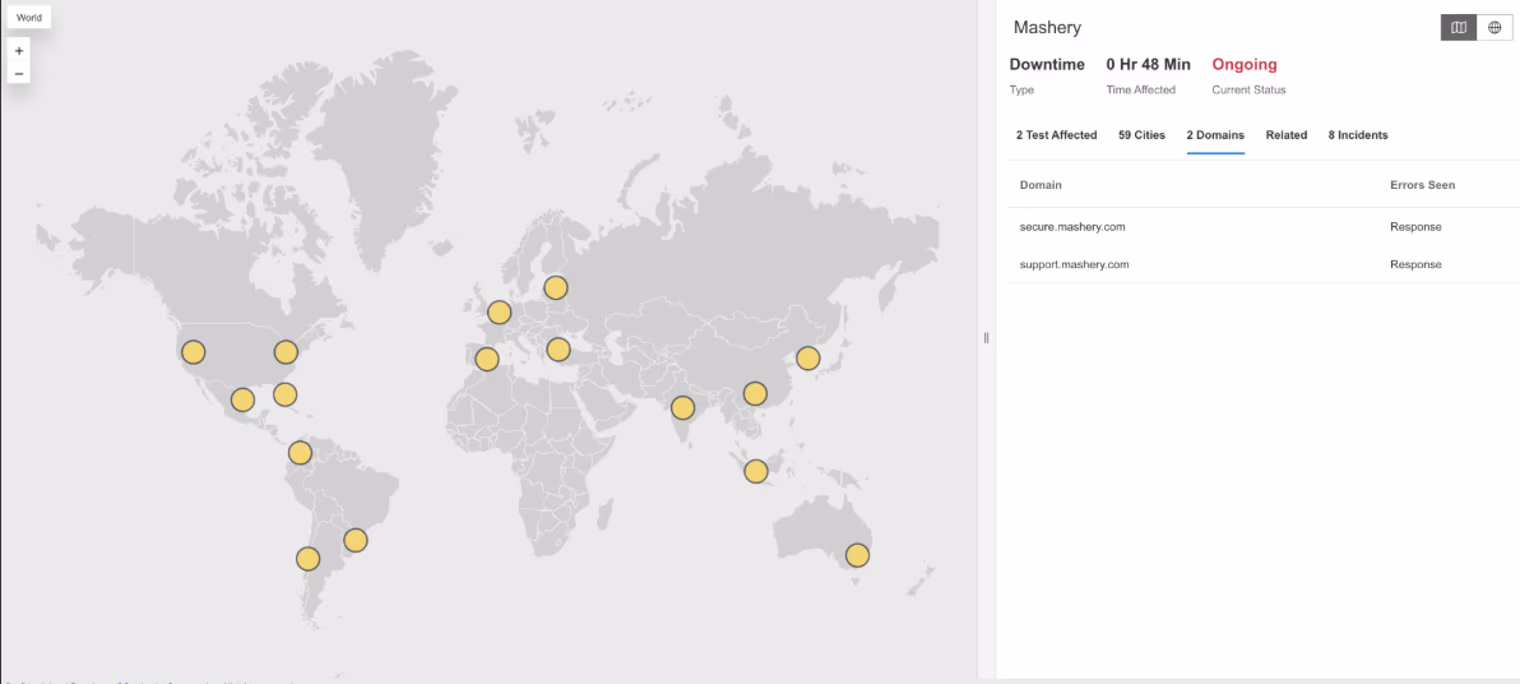Screen dimensions: 1520x684
Task: Click the US West Coast map marker
Action: click(x=193, y=352)
